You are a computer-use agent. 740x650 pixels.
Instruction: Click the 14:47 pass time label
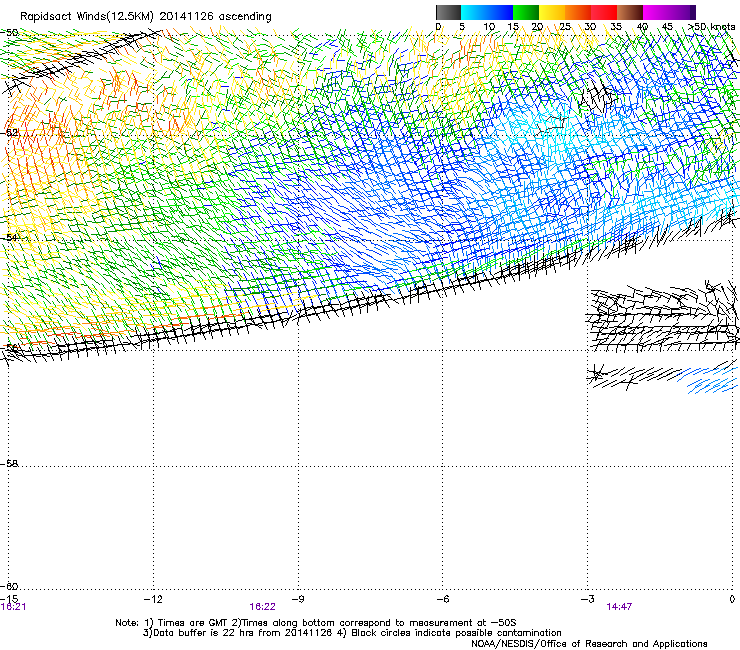tap(619, 607)
